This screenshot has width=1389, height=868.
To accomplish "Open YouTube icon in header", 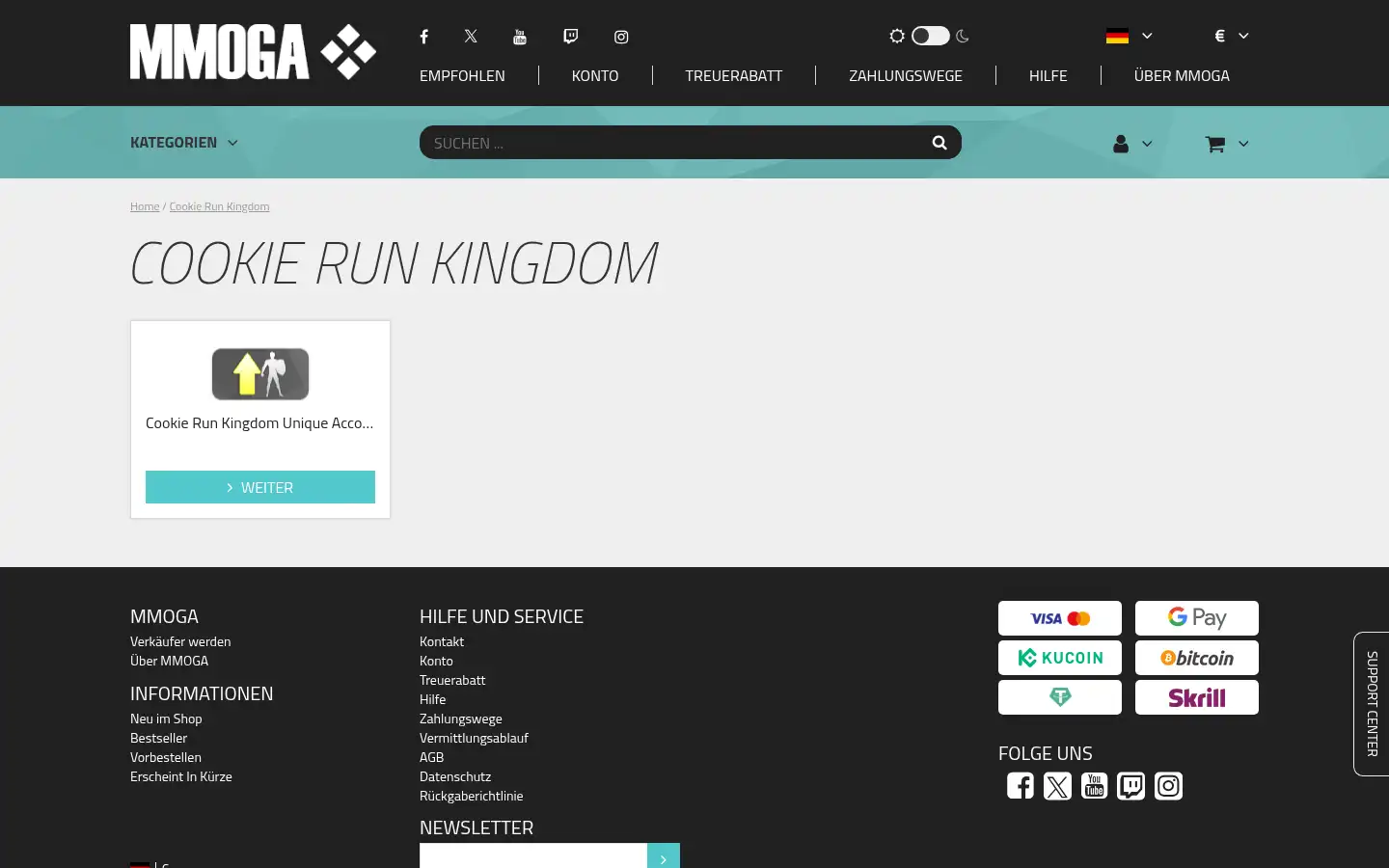I will pos(520,37).
